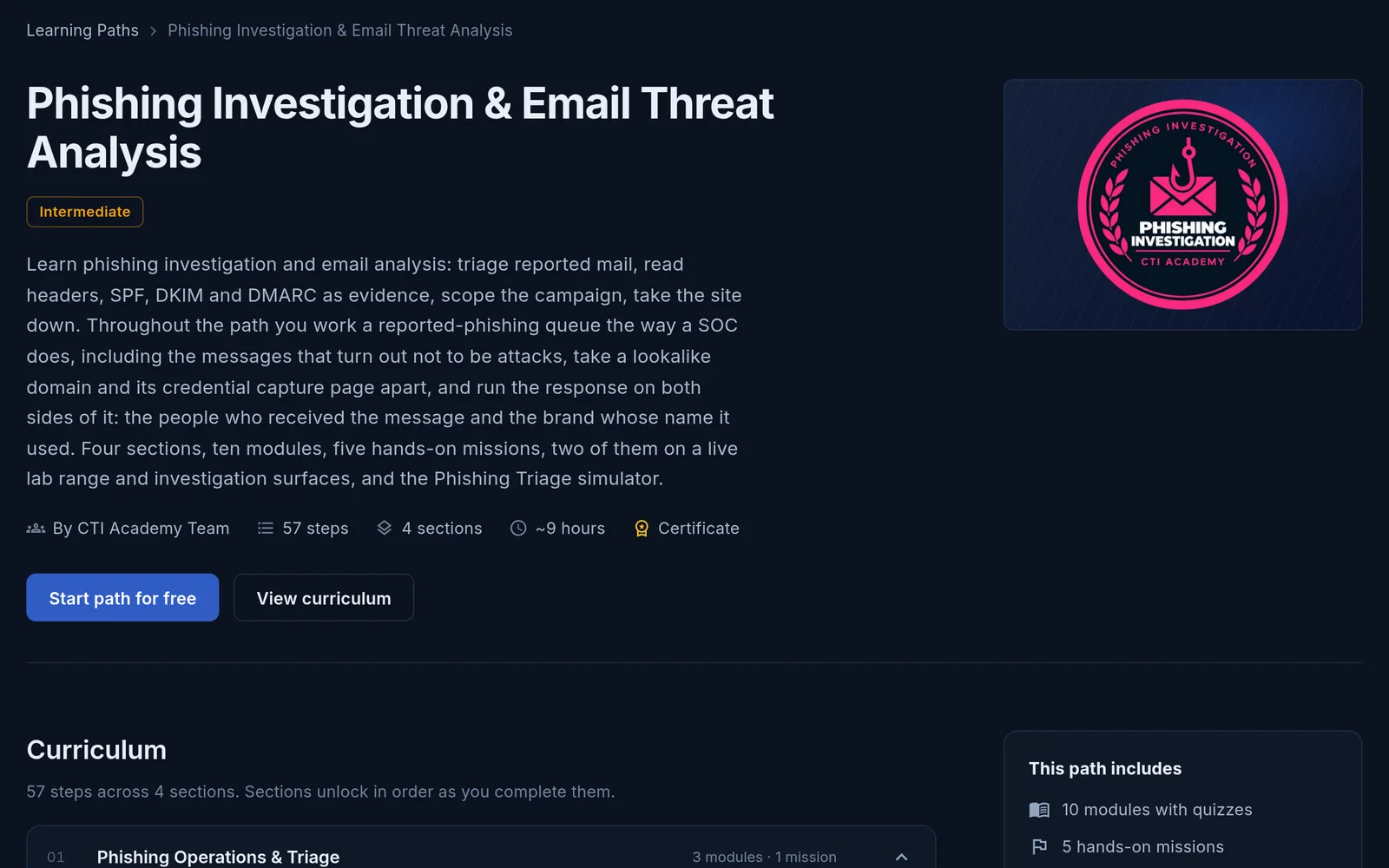Image resolution: width=1389 pixels, height=868 pixels.
Task: Click the Phishing Operations & Triage section title
Action: point(218,857)
